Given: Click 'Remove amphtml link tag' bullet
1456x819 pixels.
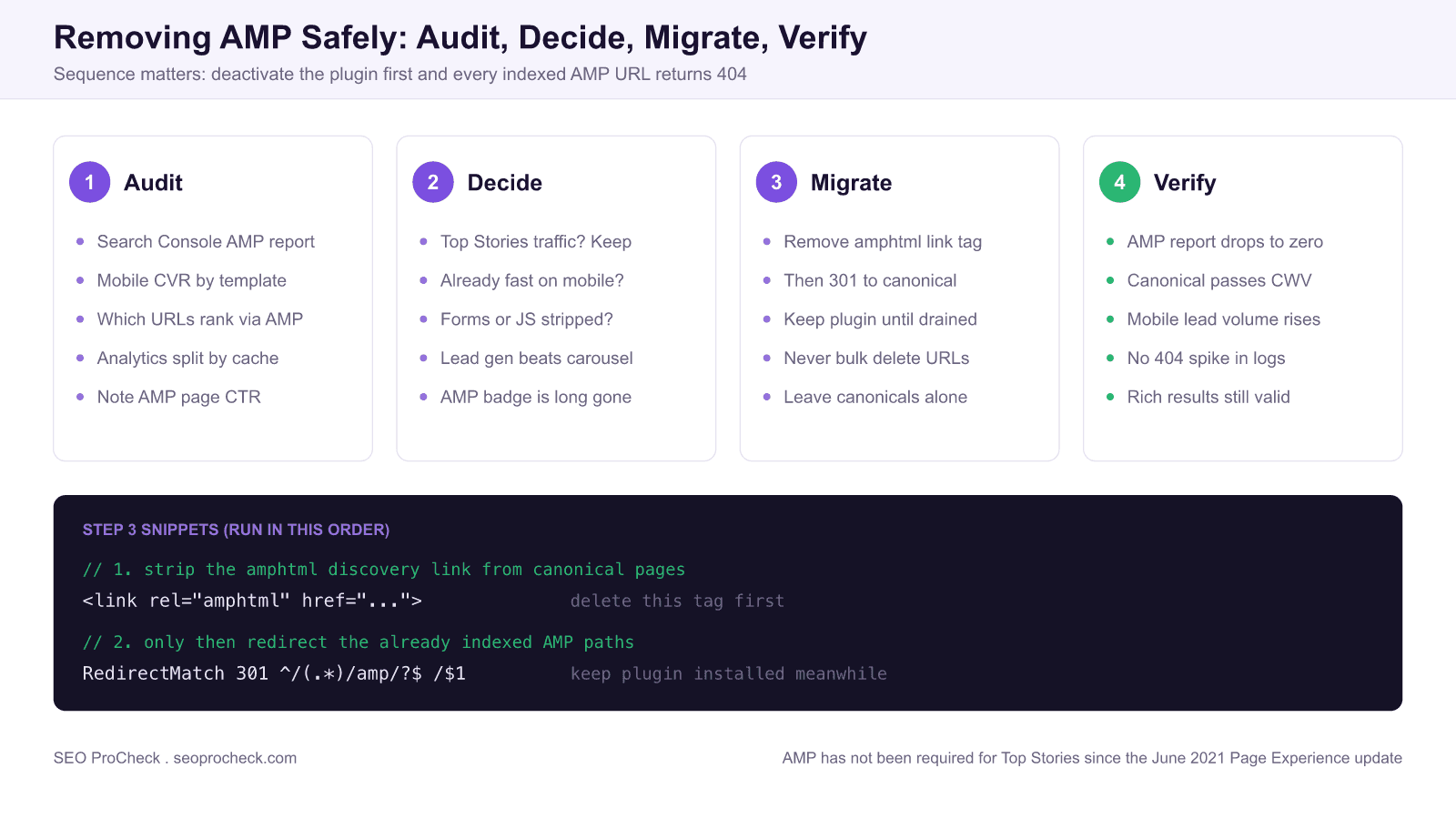Looking at the screenshot, I should [x=882, y=242].
